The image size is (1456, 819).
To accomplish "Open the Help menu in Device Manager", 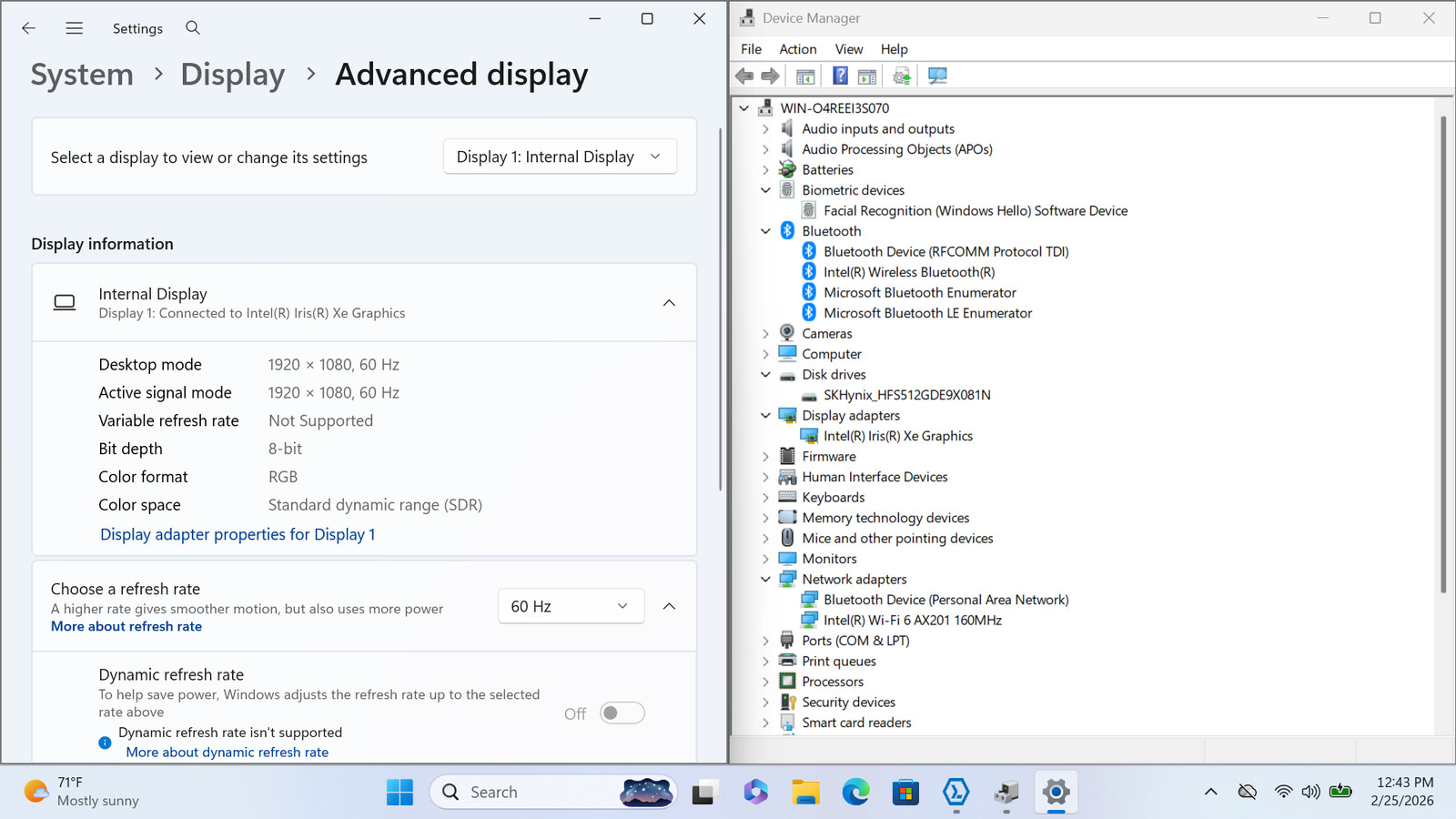I will tap(895, 49).
